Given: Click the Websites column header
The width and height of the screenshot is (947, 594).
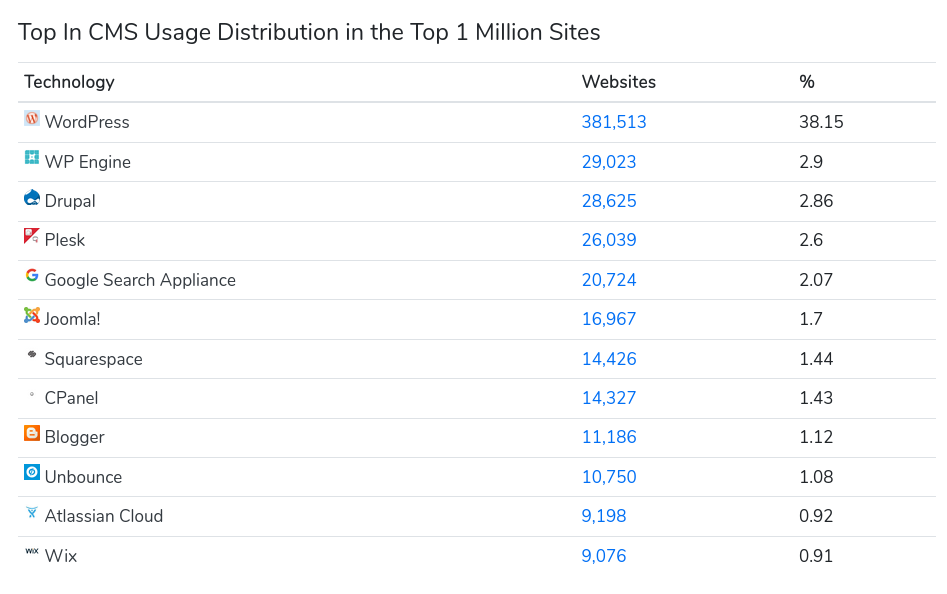Looking at the screenshot, I should (618, 82).
